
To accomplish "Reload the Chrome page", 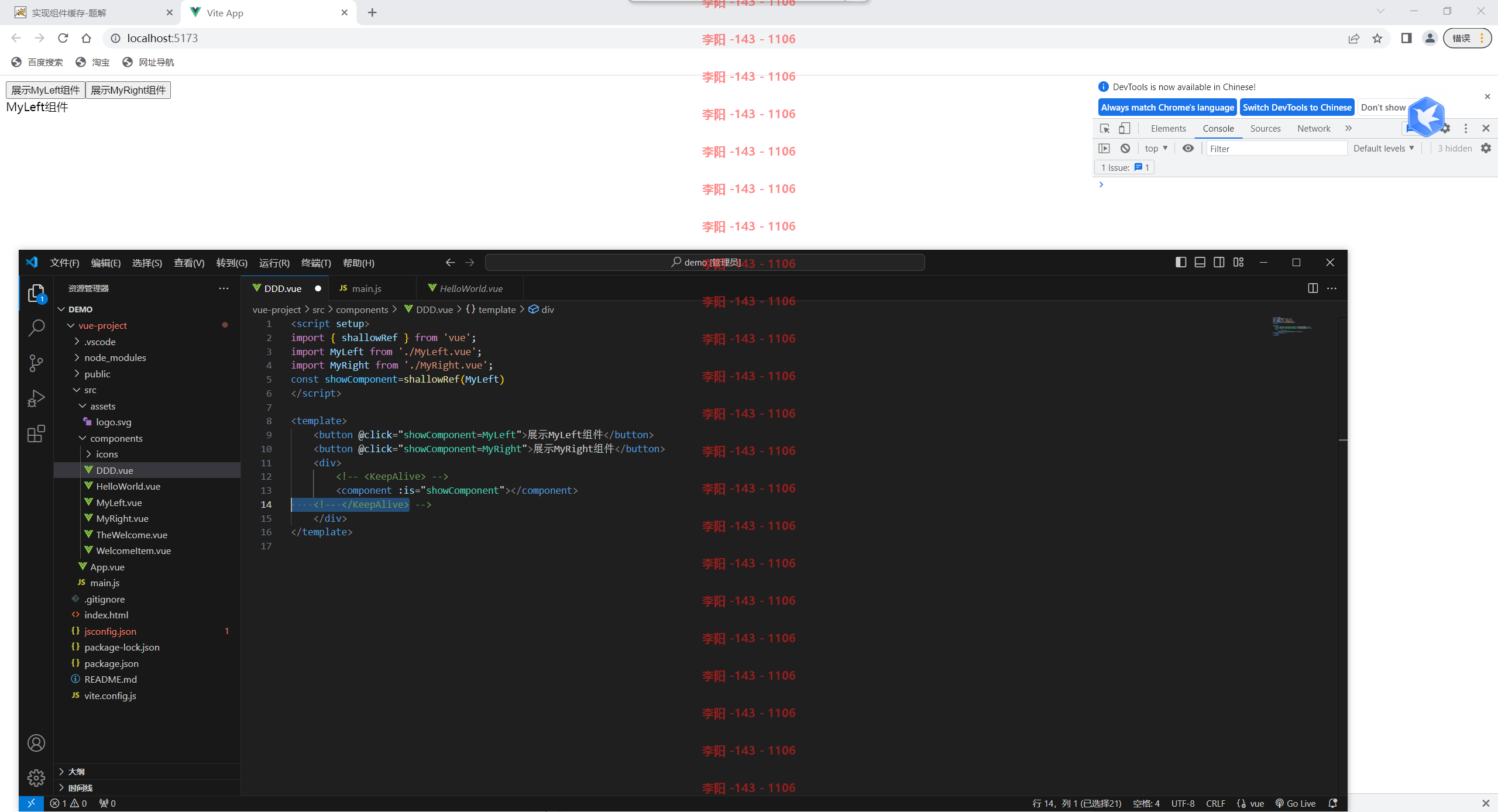I will (x=63, y=38).
